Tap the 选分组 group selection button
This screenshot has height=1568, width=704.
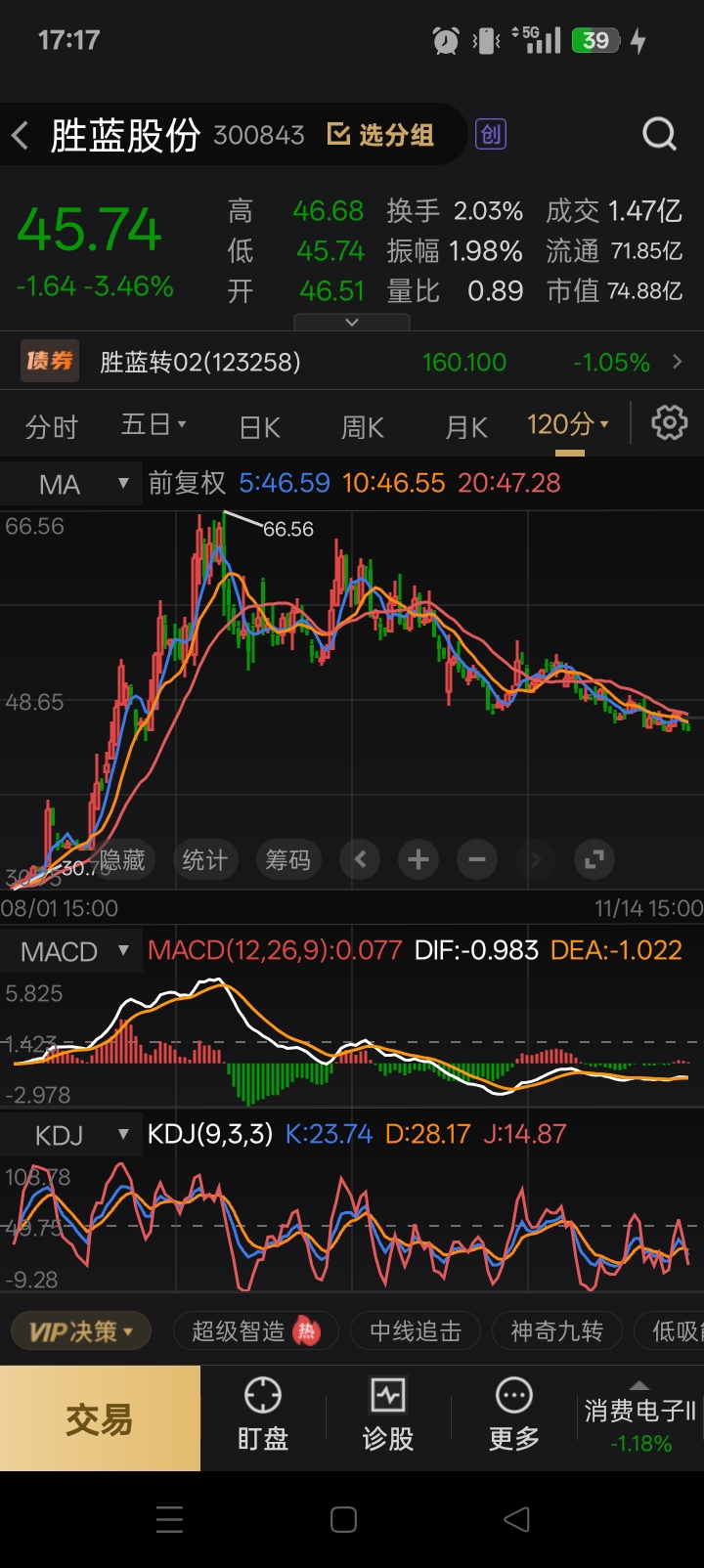click(380, 135)
